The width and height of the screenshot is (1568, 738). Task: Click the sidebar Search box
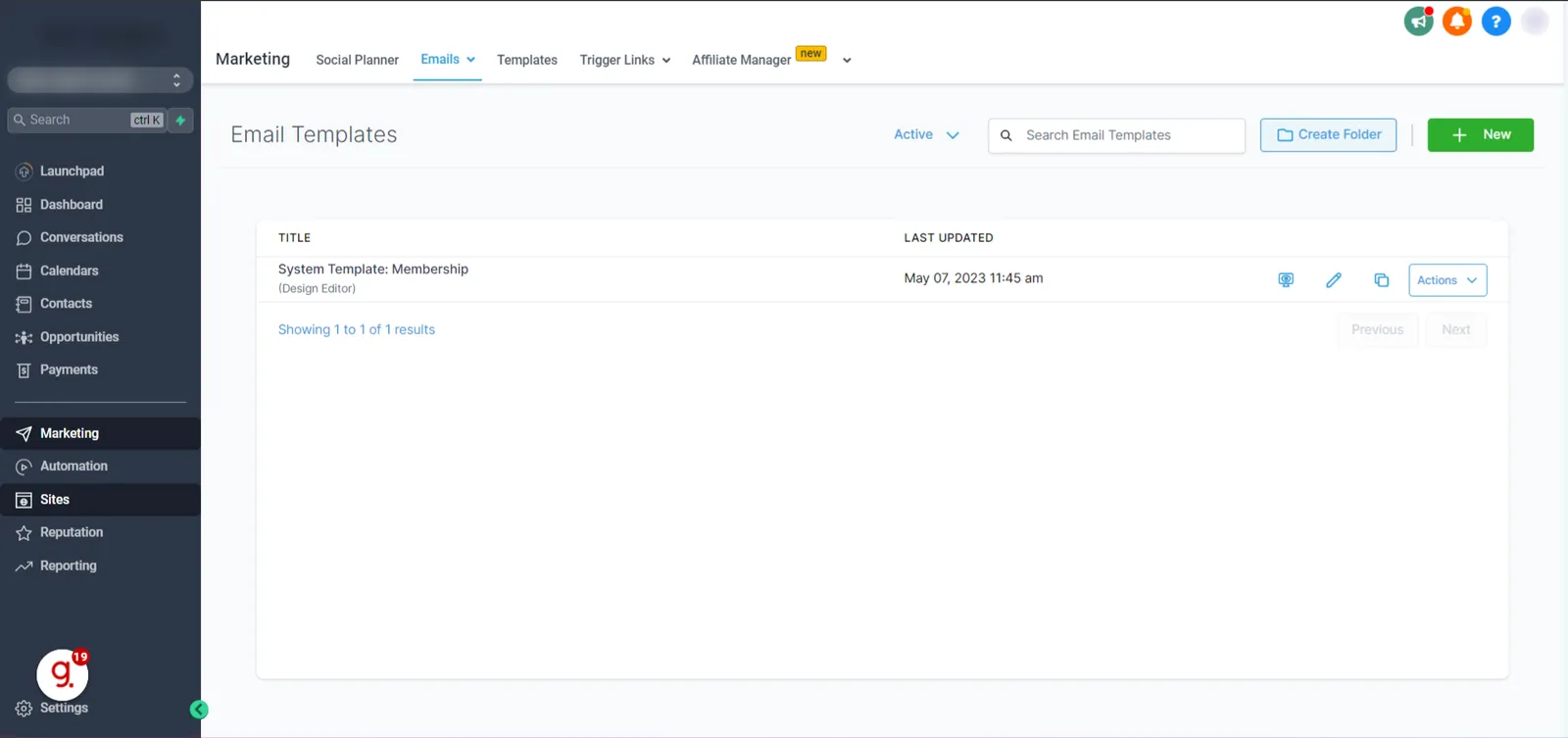(86, 120)
